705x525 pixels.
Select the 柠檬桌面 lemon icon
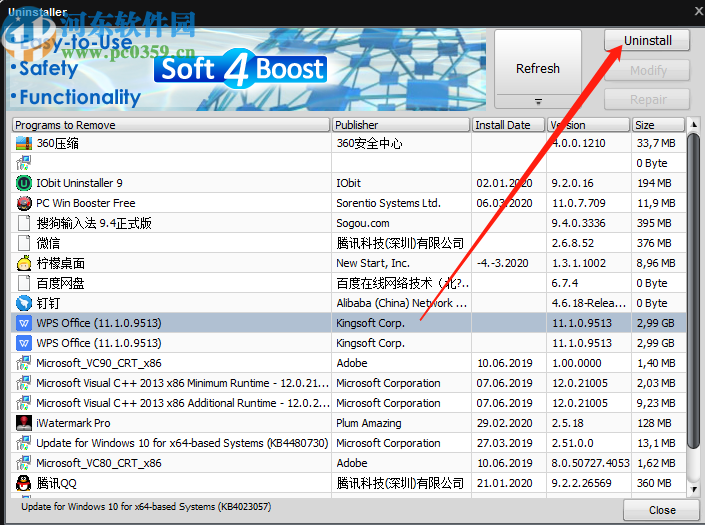point(24,263)
